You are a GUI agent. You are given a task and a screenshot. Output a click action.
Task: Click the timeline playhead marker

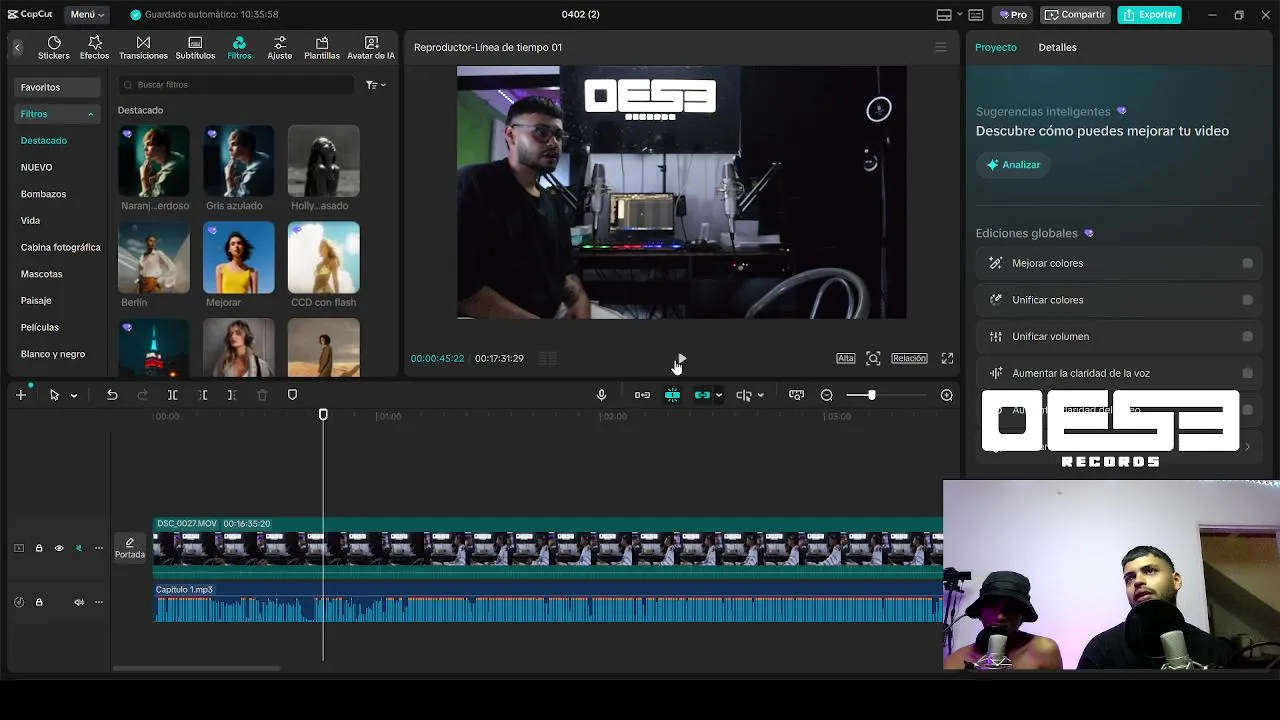(x=323, y=414)
